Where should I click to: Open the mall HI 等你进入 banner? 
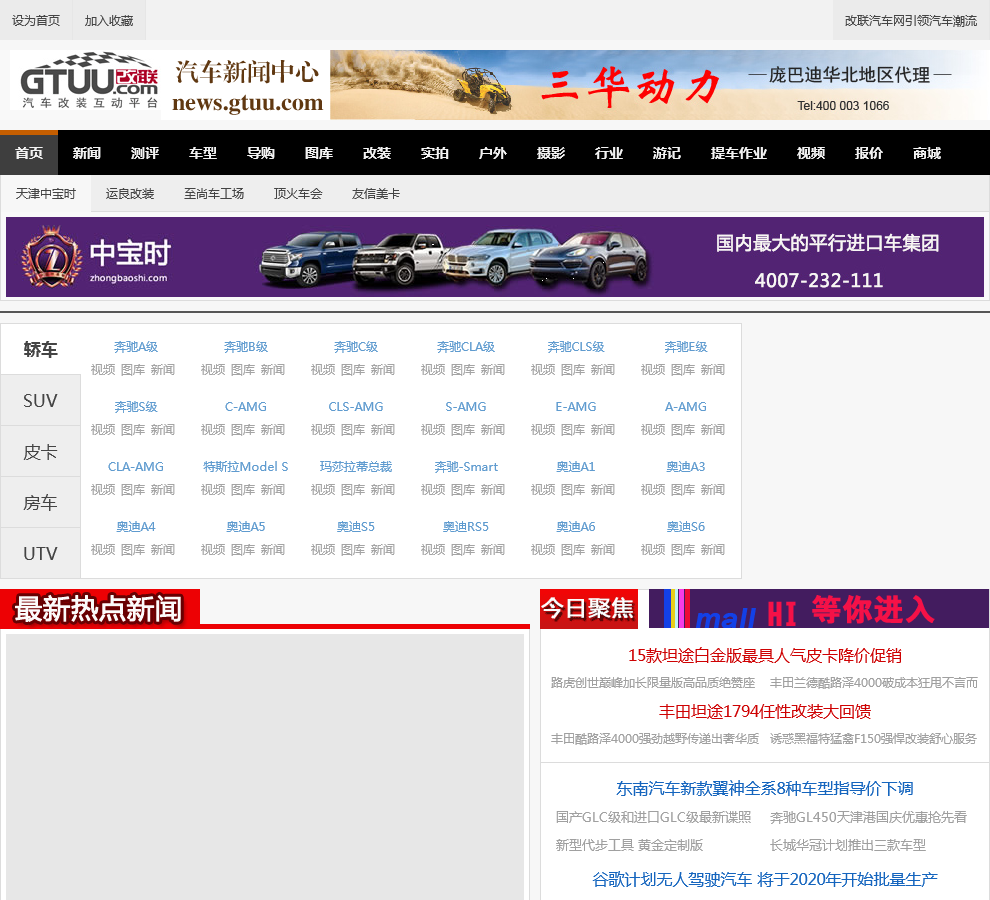tap(819, 609)
